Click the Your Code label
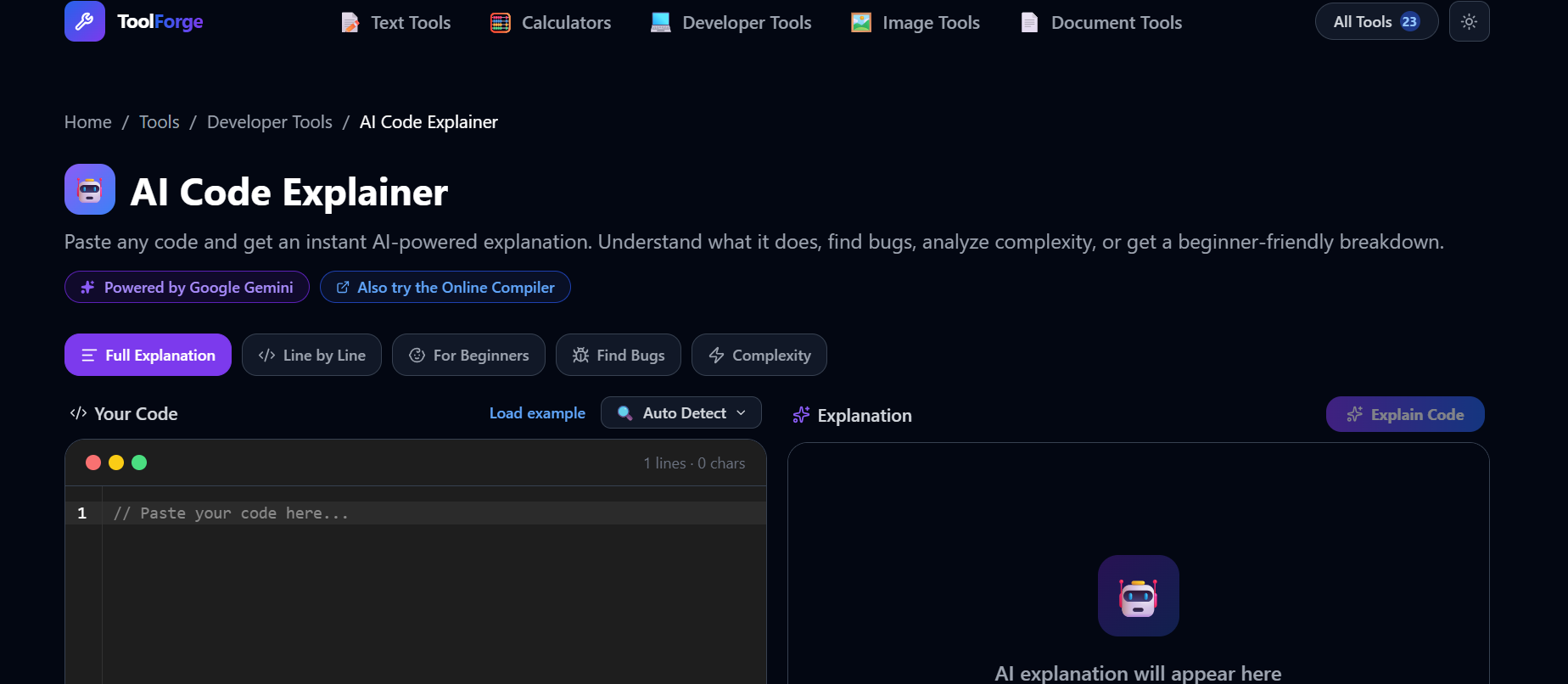This screenshot has height=684, width=1568. click(136, 414)
